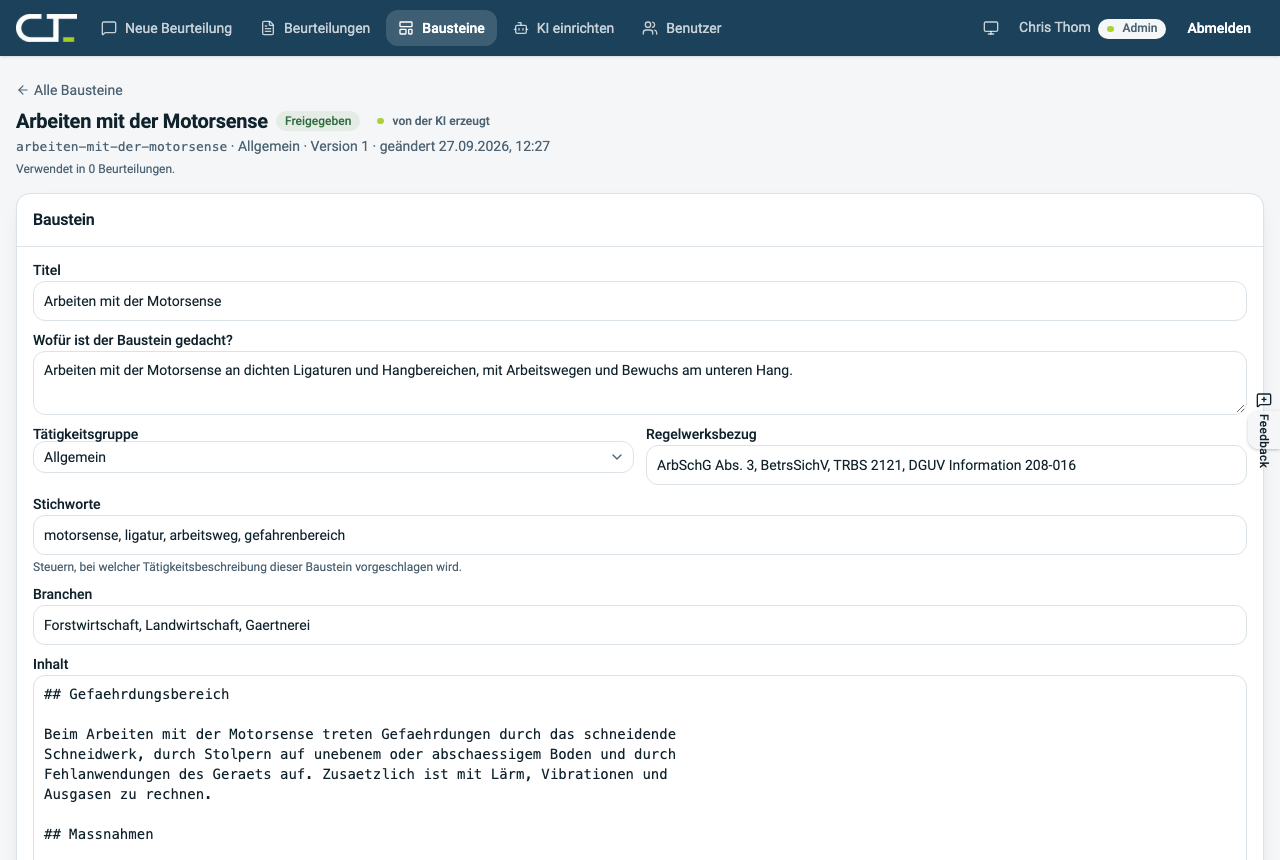Image resolution: width=1280 pixels, height=860 pixels.
Task: Click the Admin role badge
Action: (x=1132, y=28)
